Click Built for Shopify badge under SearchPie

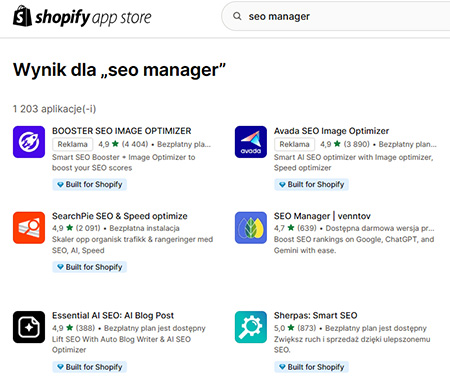click(89, 267)
